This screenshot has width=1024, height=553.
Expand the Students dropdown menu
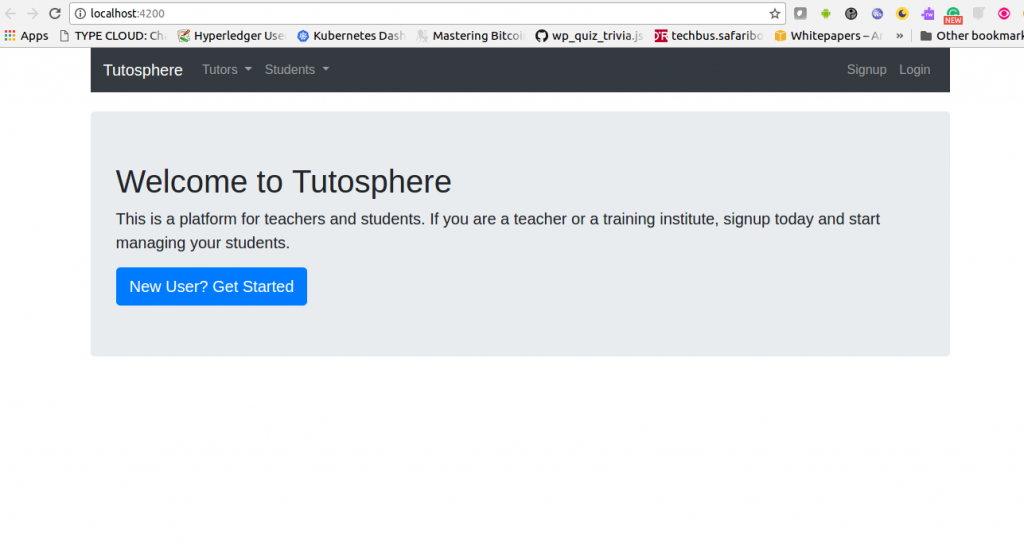pos(296,70)
